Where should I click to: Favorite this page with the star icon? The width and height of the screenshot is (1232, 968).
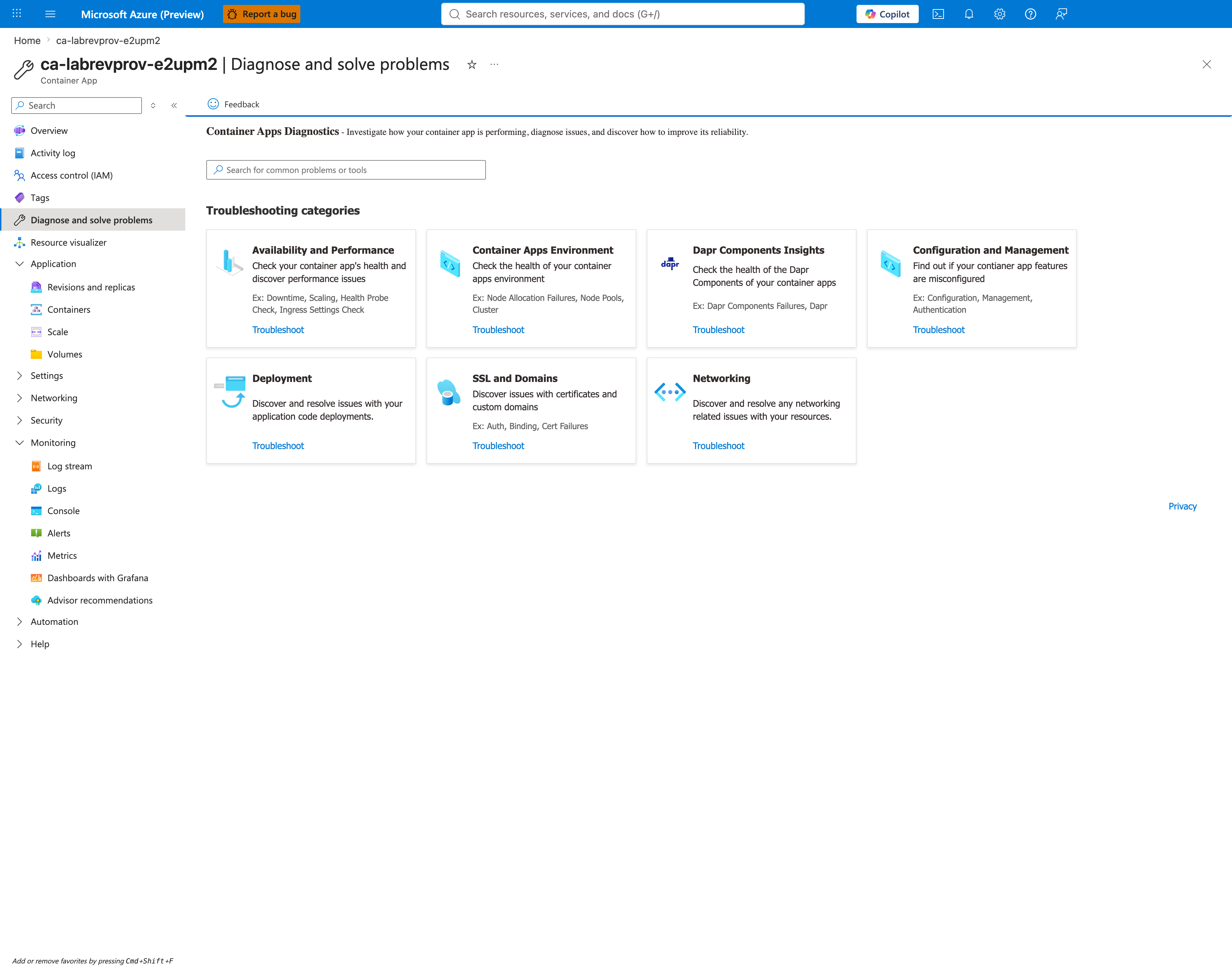472,65
